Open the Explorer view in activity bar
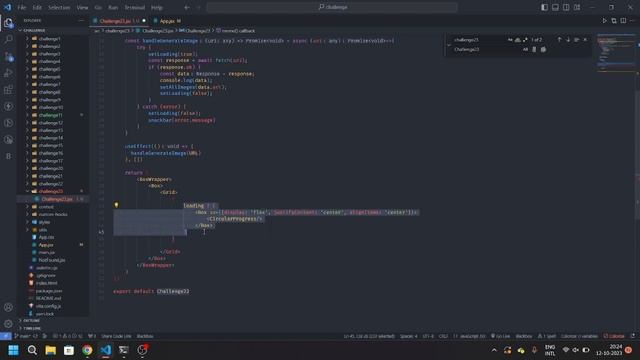Image resolution: width=640 pixels, height=360 pixels. (x=8, y=23)
